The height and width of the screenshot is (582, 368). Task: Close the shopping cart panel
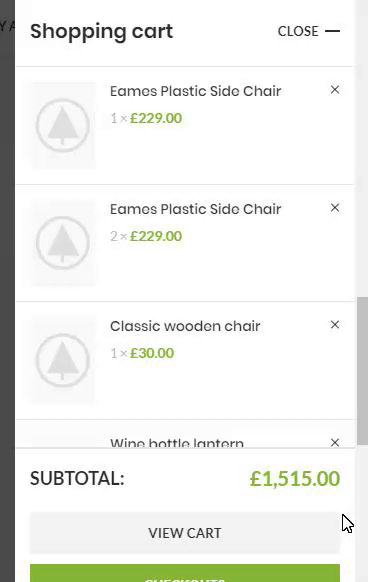point(309,31)
